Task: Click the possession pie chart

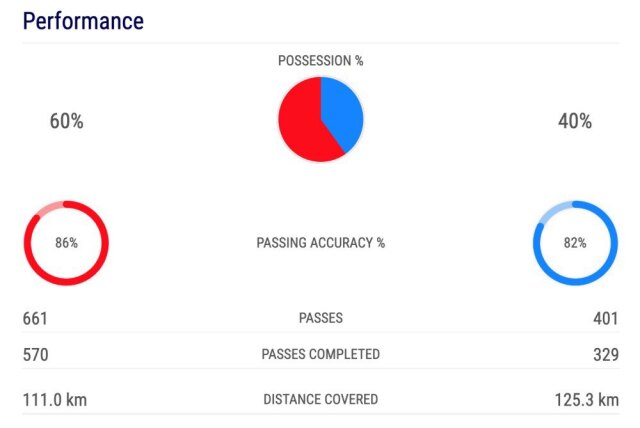Action: click(x=320, y=120)
